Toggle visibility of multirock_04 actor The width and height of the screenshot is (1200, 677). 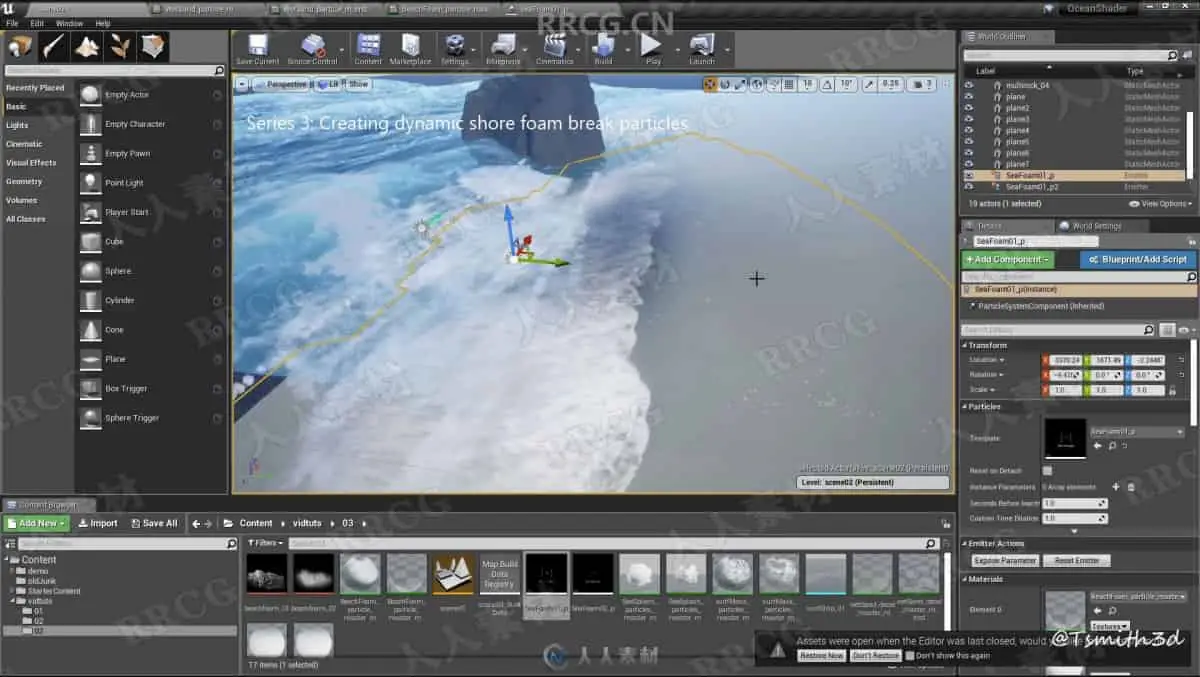pyautogui.click(x=968, y=85)
